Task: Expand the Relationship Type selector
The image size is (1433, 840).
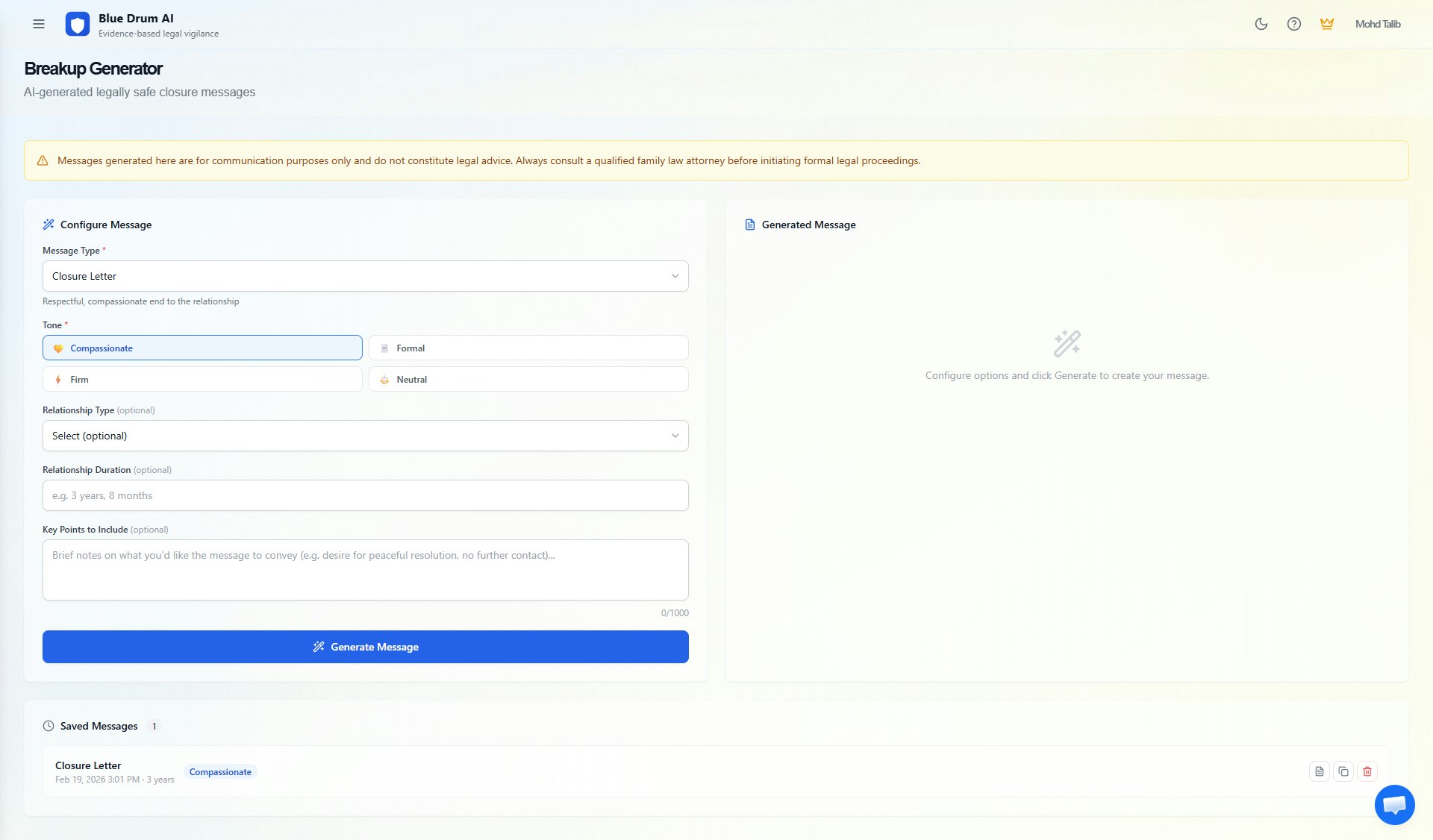Action: [365, 436]
